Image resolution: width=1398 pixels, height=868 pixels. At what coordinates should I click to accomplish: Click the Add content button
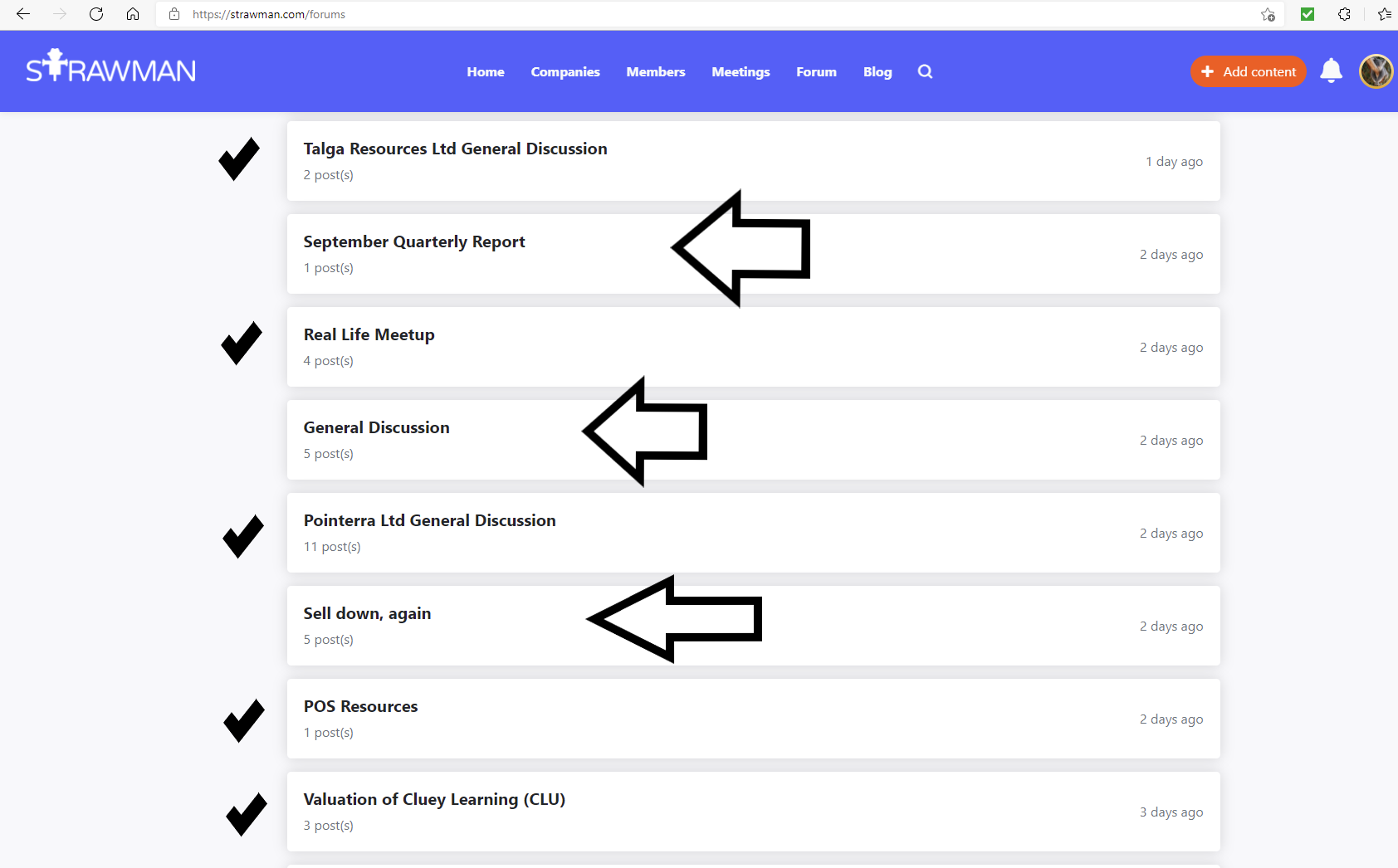[x=1248, y=72]
